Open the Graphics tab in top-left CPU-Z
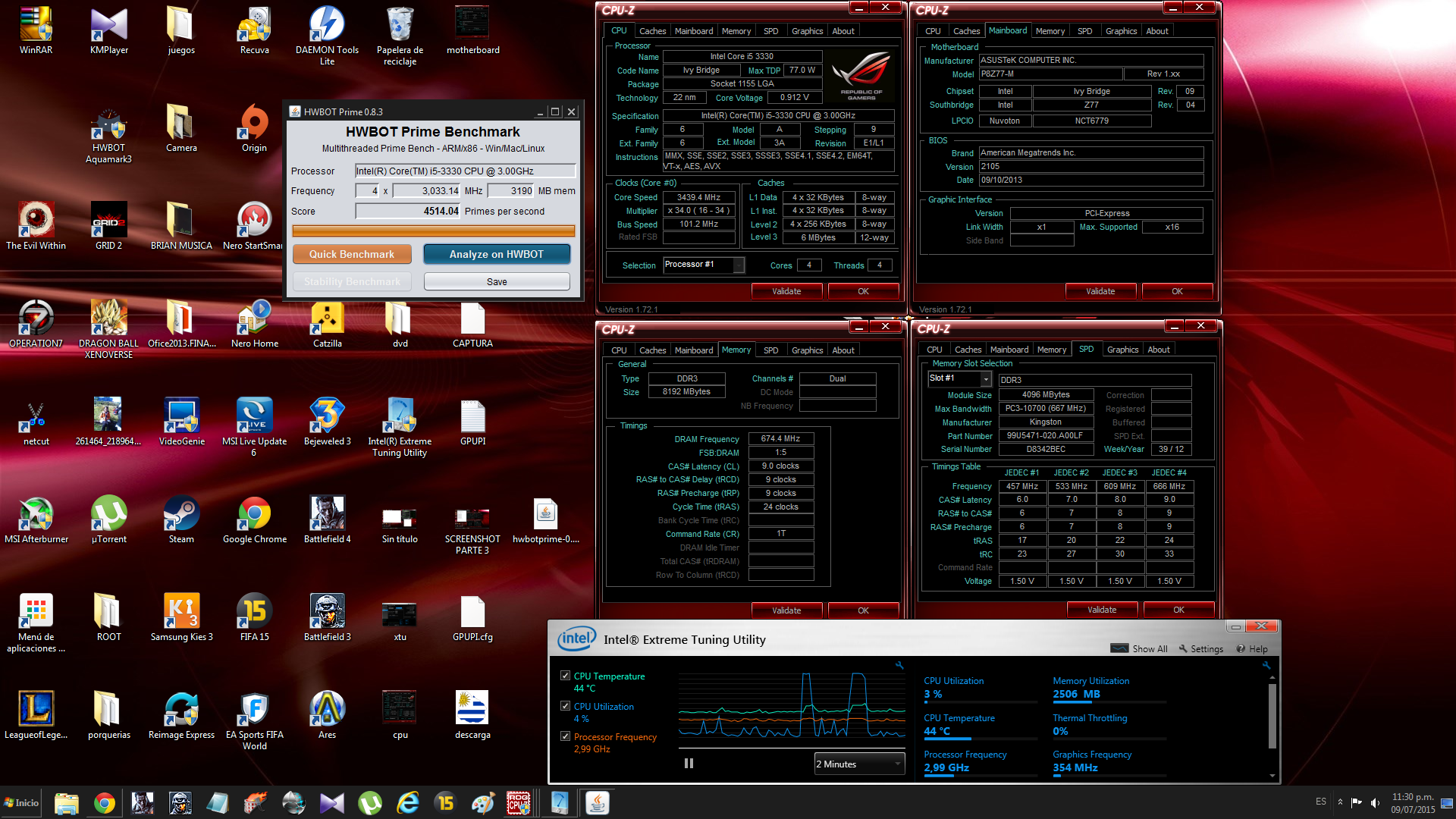1456x819 pixels. point(807,31)
